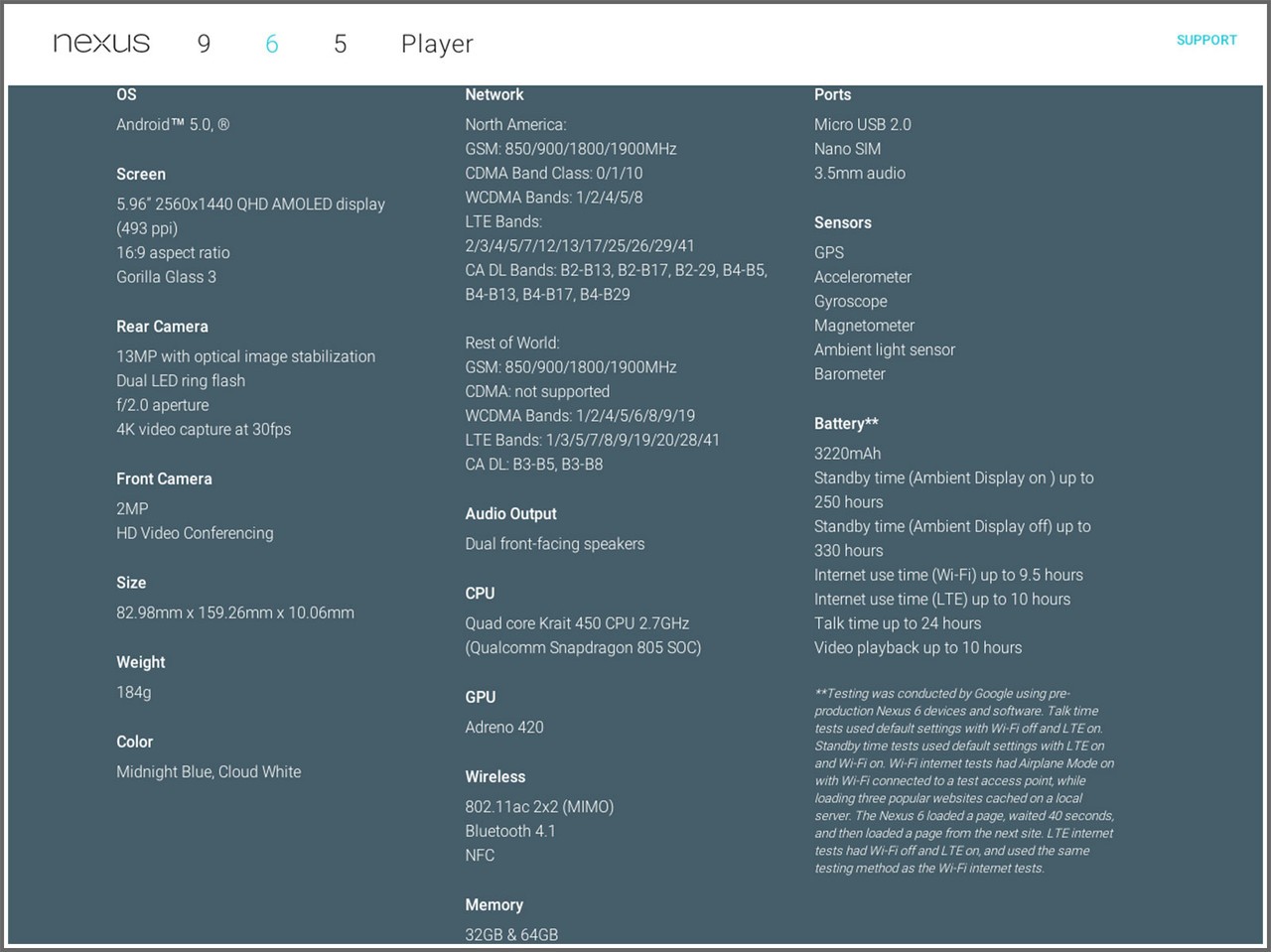Image resolution: width=1271 pixels, height=952 pixels.
Task: Click the OS heading
Action: [x=126, y=94]
